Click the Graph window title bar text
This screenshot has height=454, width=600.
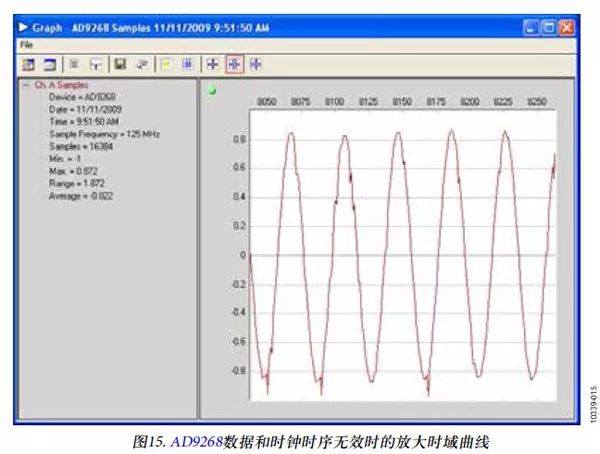[x=151, y=28]
